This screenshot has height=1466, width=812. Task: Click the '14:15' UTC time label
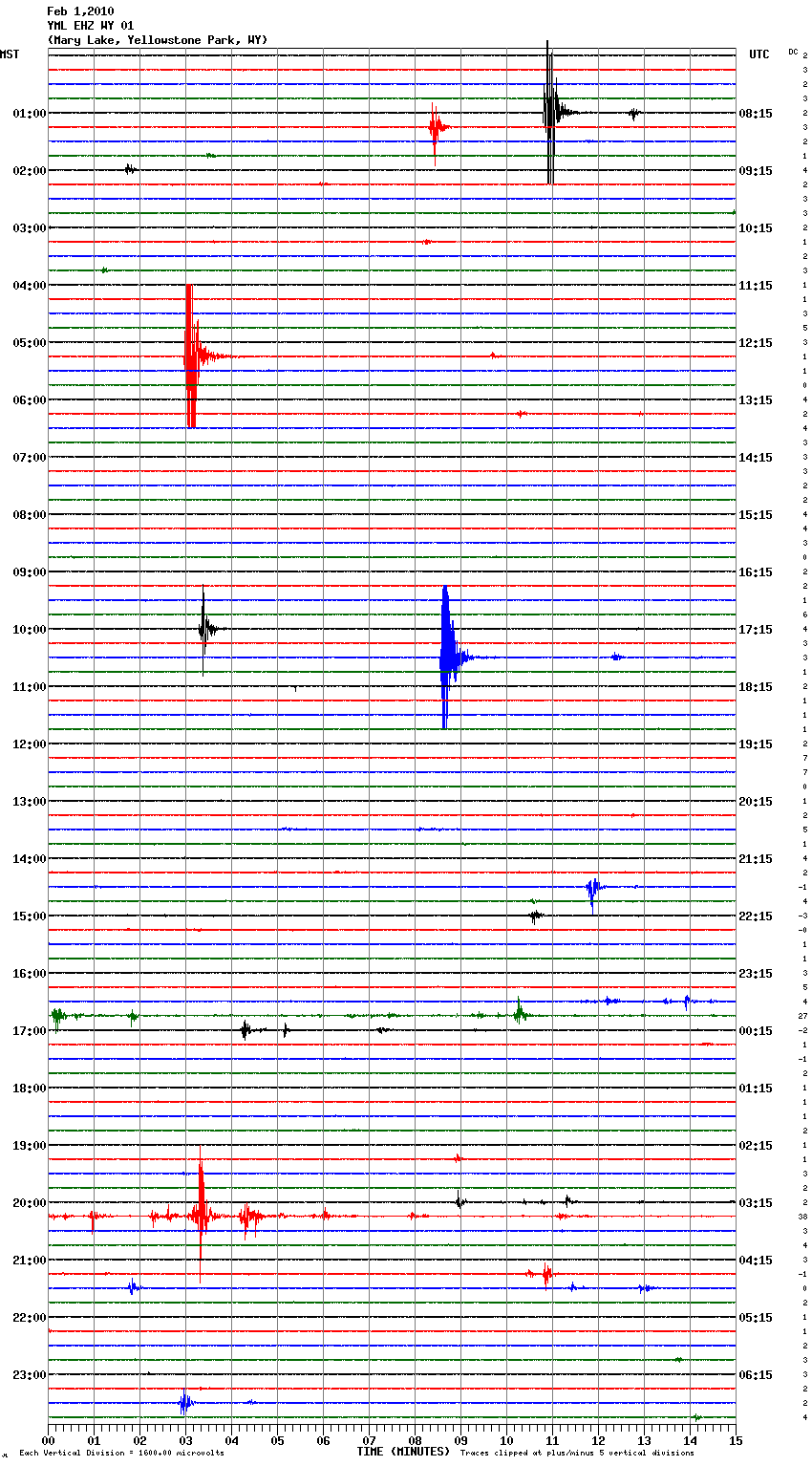756,457
